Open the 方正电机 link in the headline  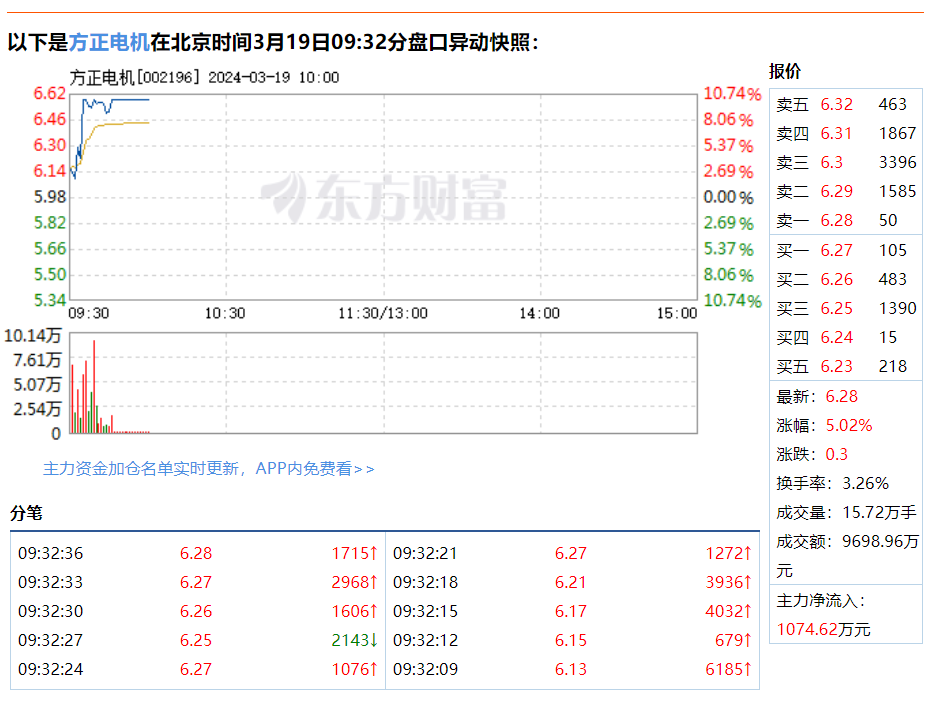click(x=109, y=42)
